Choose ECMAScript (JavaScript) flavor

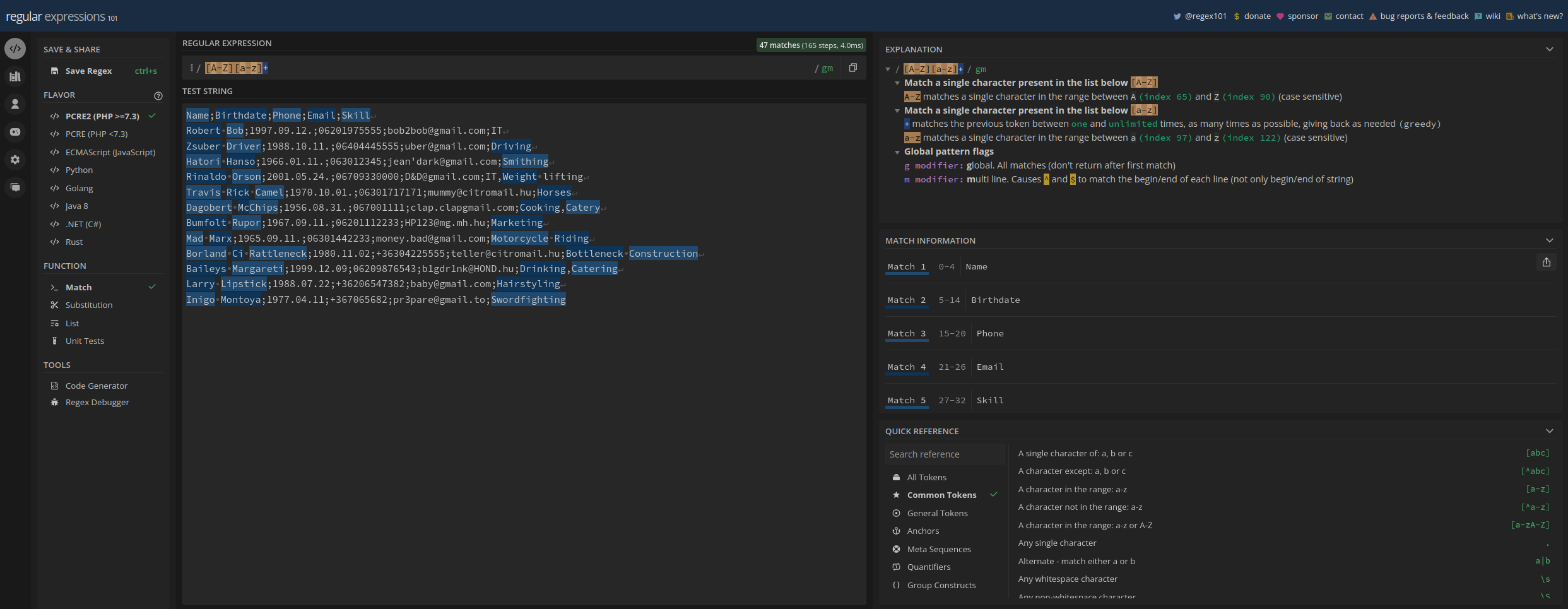click(x=110, y=152)
